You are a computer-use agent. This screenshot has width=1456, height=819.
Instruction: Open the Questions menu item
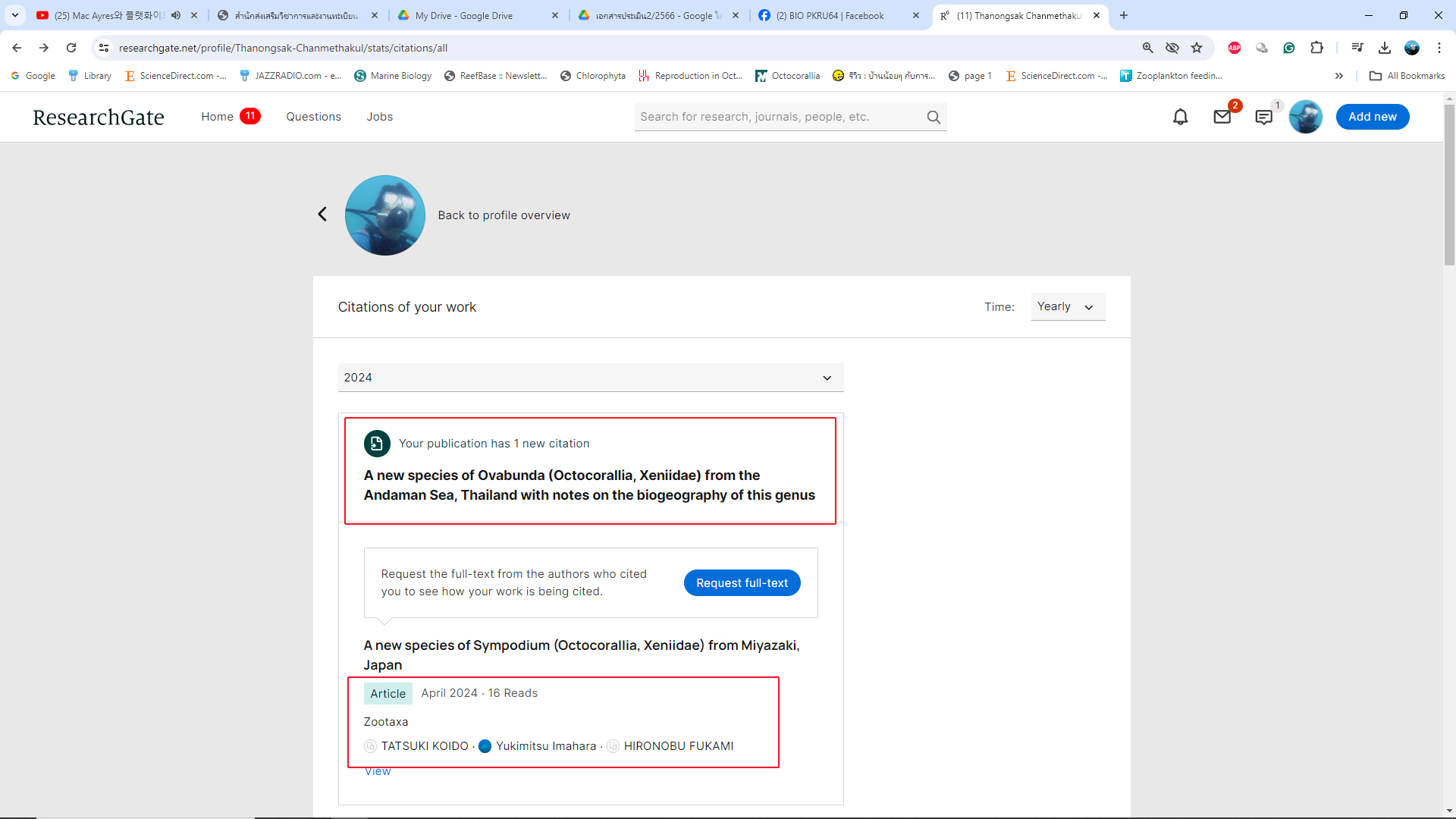(x=313, y=117)
